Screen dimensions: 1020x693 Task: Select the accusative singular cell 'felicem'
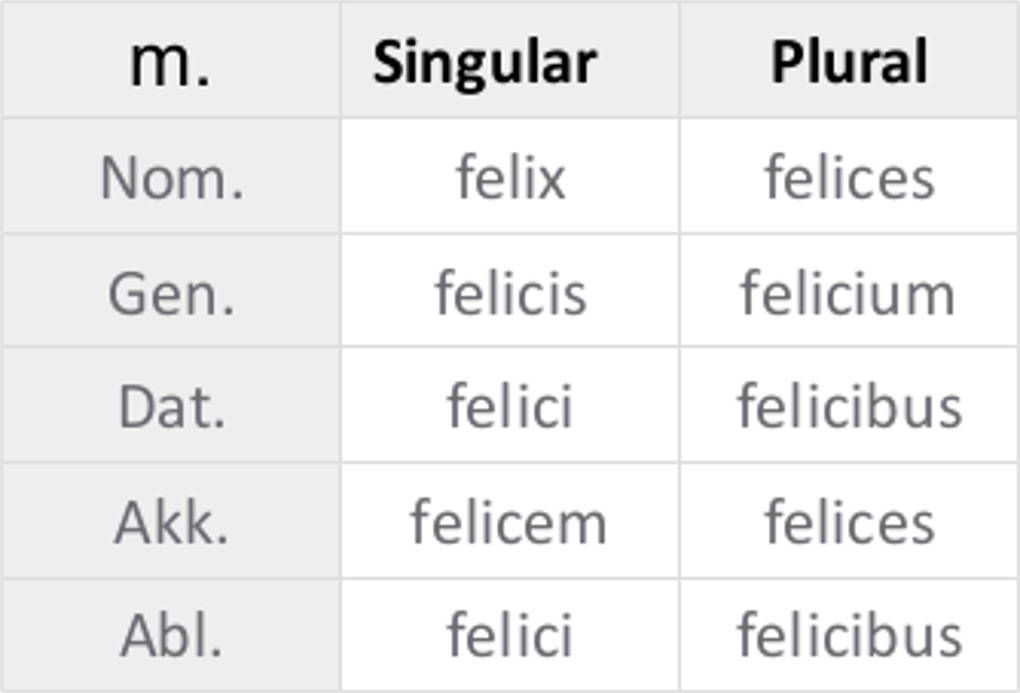508,522
